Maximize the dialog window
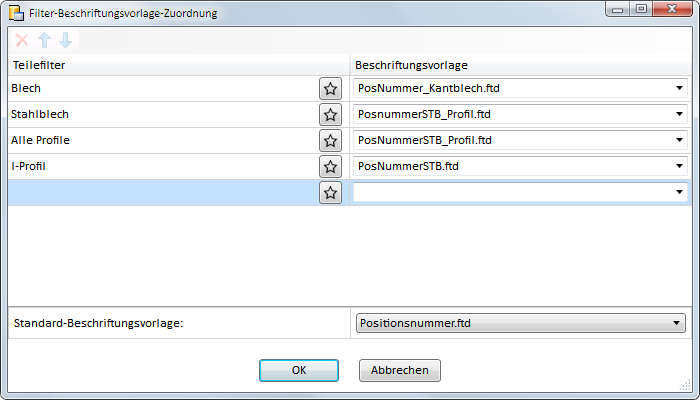This screenshot has height=400, width=700. (641, 9)
